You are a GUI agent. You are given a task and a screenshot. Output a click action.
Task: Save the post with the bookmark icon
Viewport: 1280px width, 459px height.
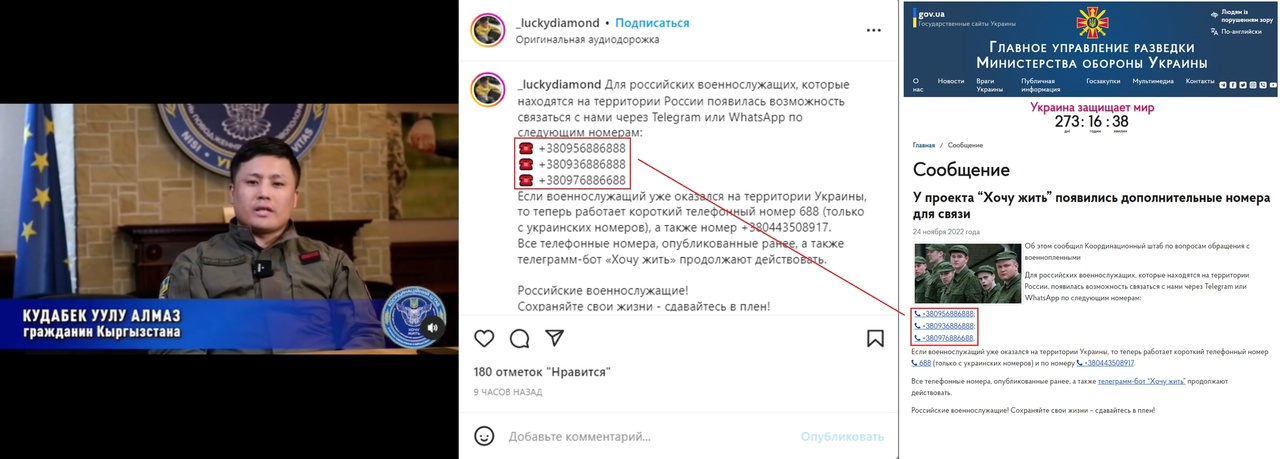click(x=875, y=338)
